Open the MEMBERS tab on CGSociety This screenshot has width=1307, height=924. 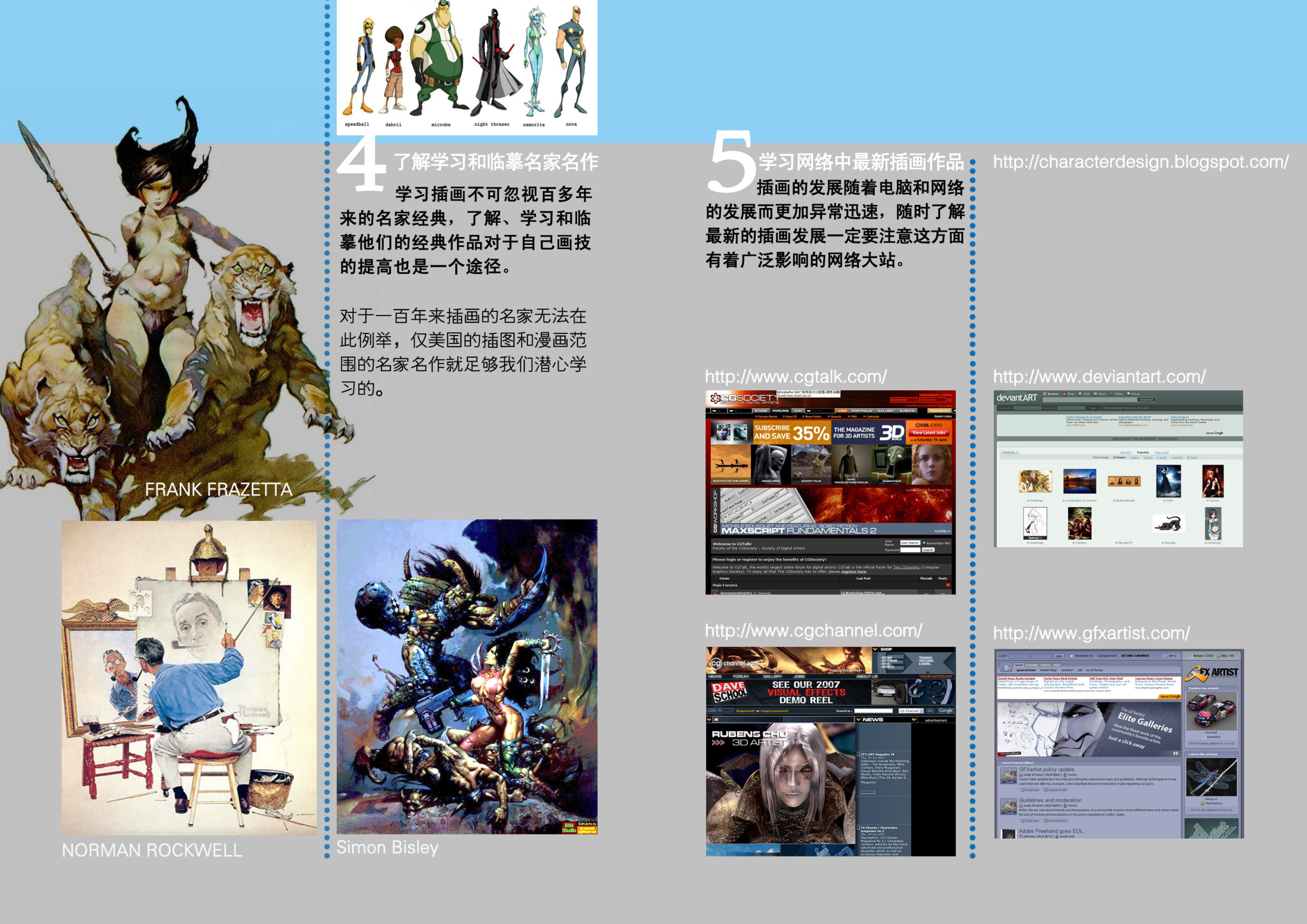tap(940, 411)
